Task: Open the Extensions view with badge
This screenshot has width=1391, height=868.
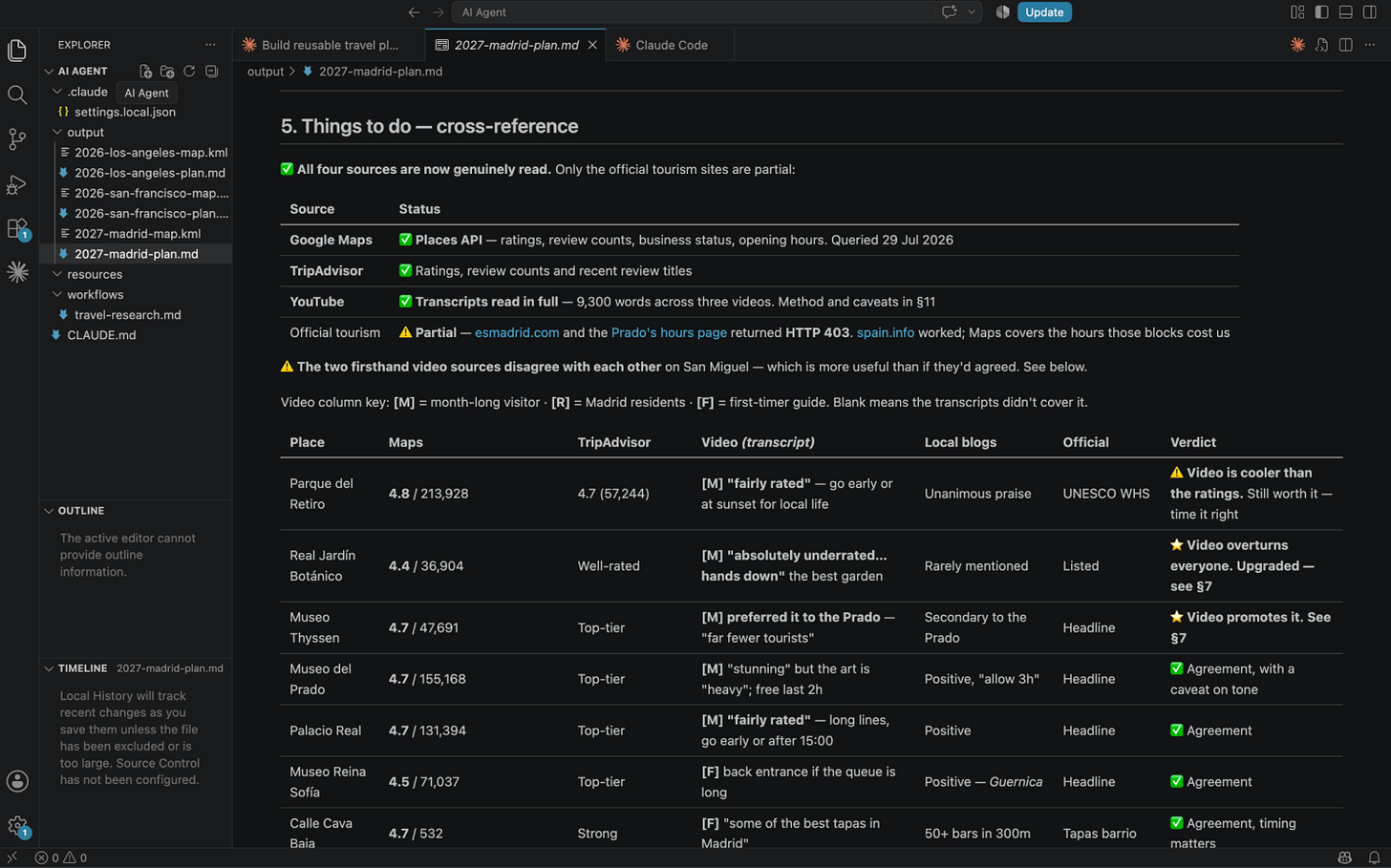Action: tap(17, 228)
